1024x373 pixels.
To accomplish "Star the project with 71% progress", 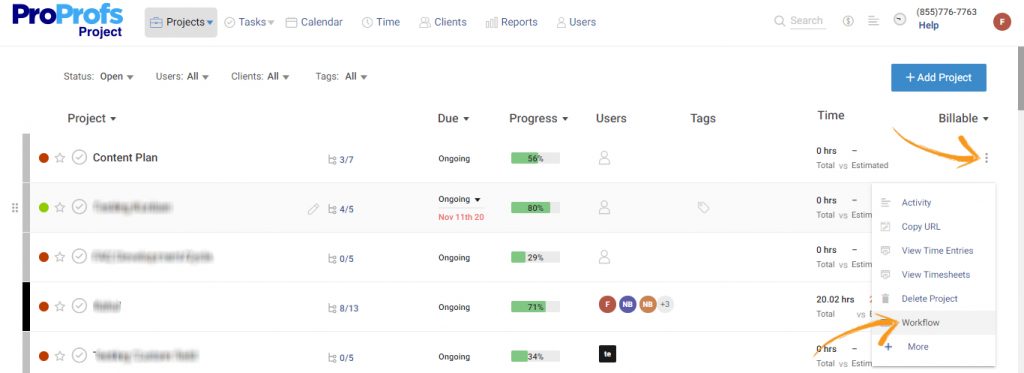I will (60, 306).
